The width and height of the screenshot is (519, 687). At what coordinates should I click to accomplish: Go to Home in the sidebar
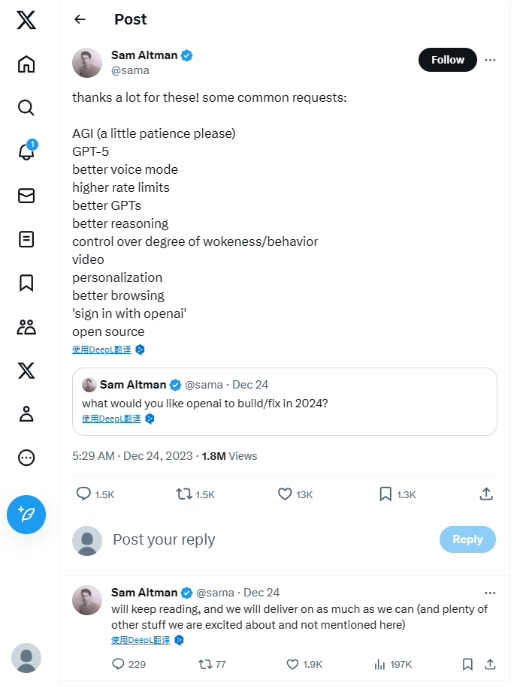[26, 64]
